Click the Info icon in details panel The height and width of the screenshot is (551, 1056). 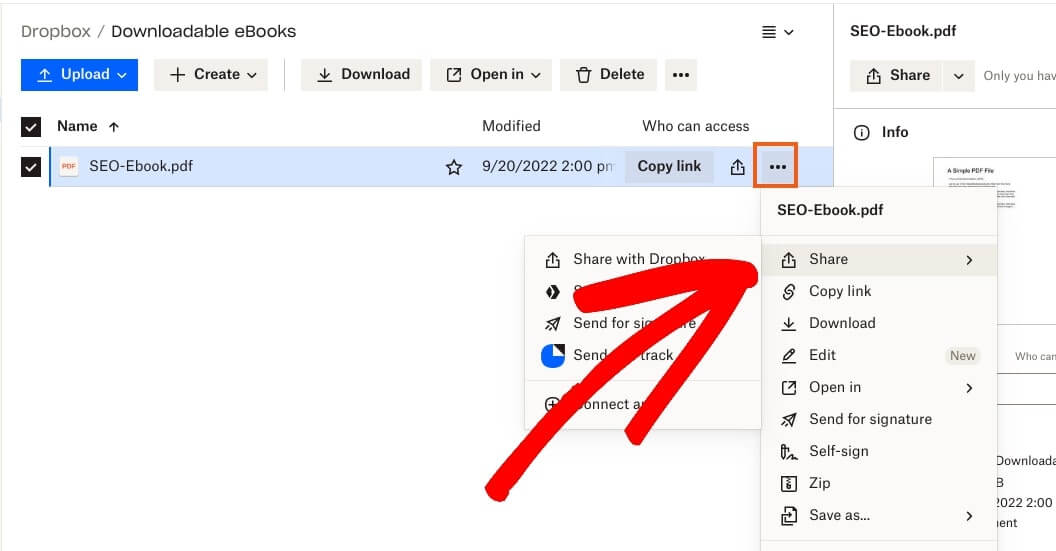861,133
